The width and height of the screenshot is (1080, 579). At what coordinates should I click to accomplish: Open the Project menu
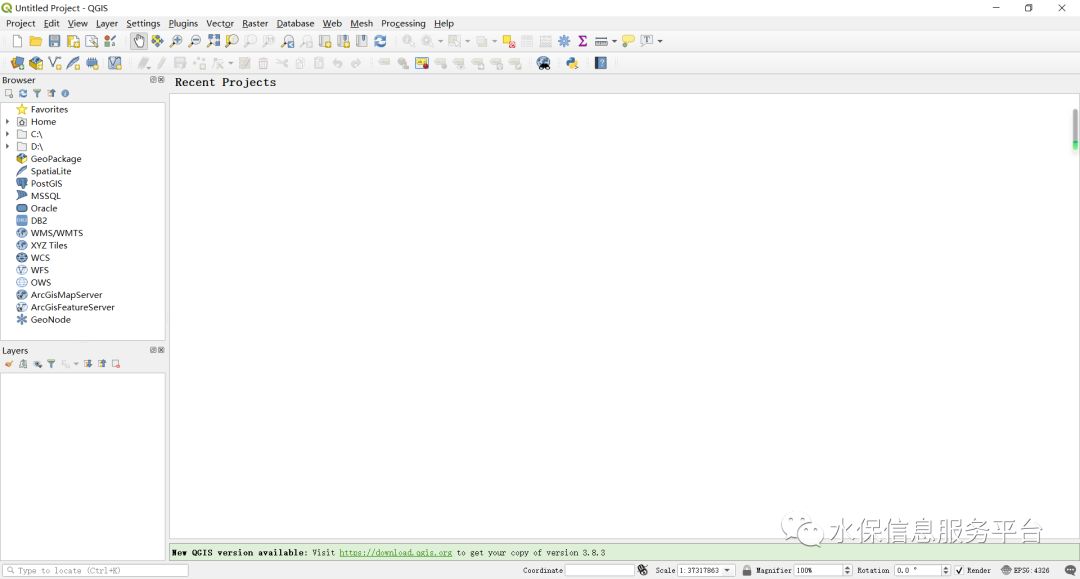click(x=21, y=23)
